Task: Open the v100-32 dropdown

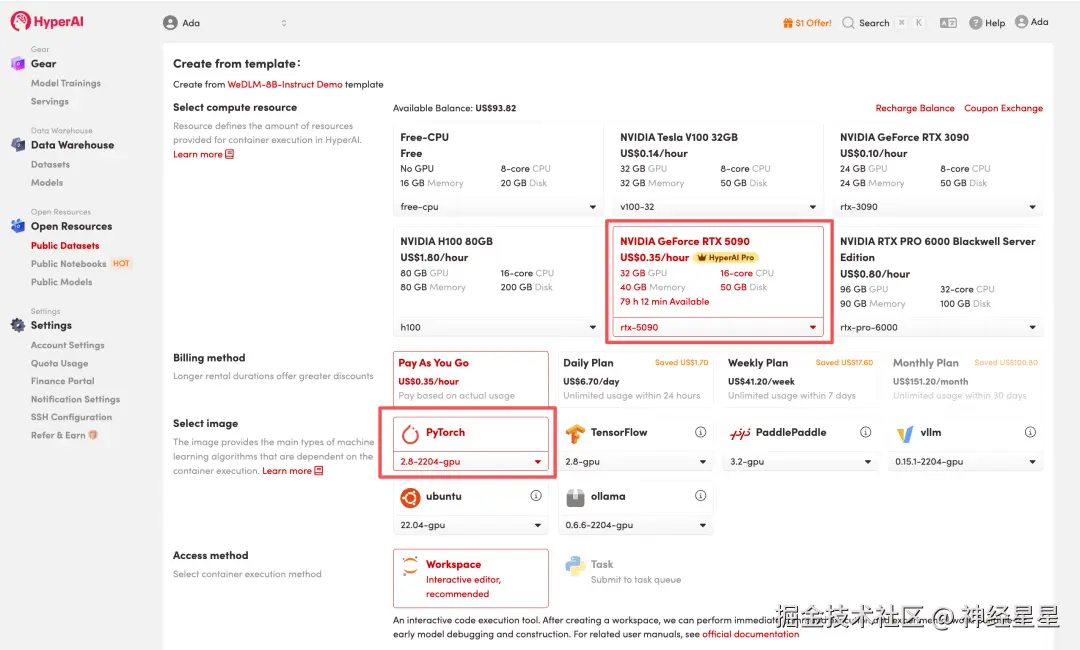Action: click(x=718, y=207)
